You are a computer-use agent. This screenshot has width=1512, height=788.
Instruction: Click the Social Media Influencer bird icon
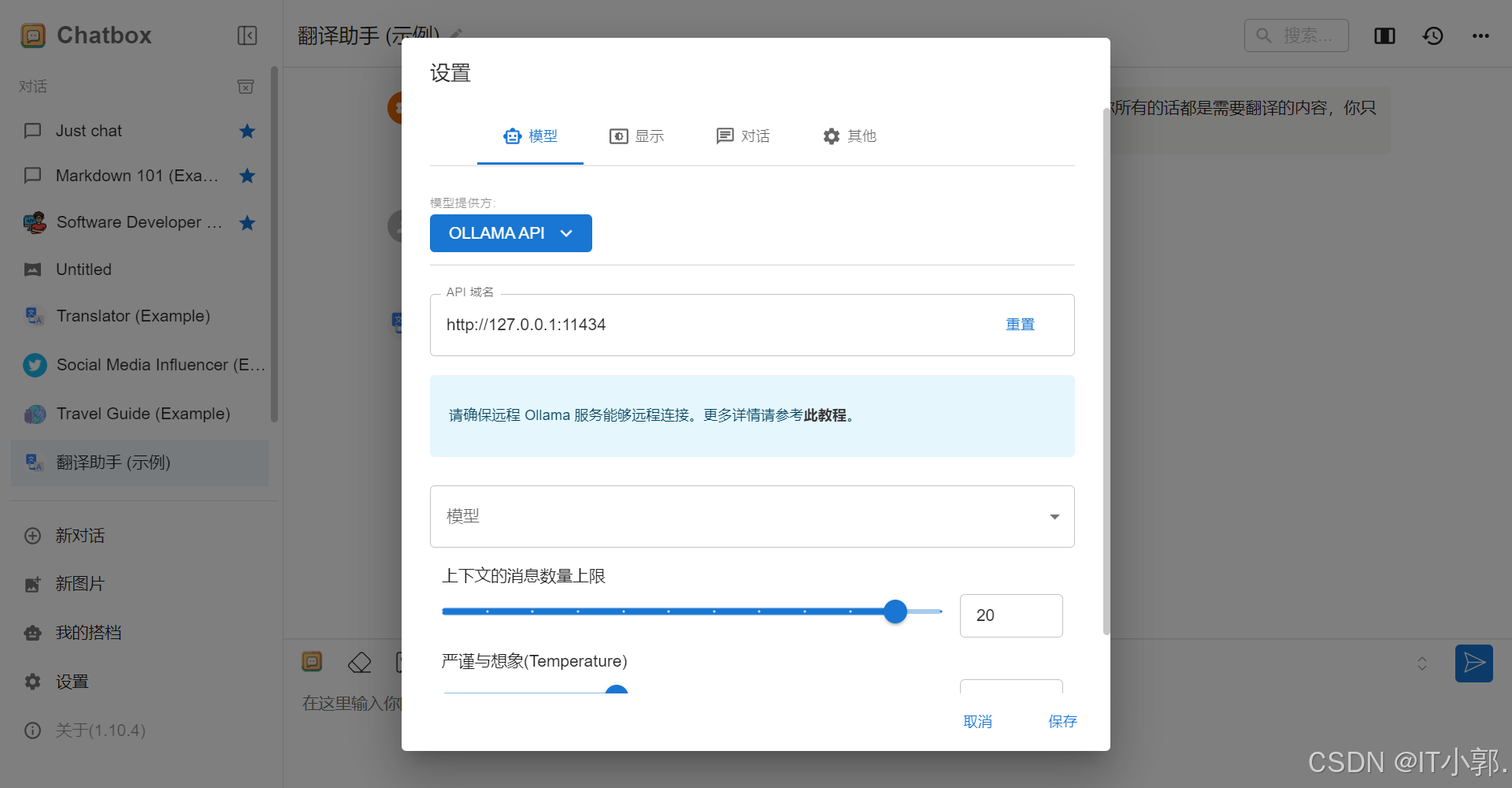click(x=35, y=365)
